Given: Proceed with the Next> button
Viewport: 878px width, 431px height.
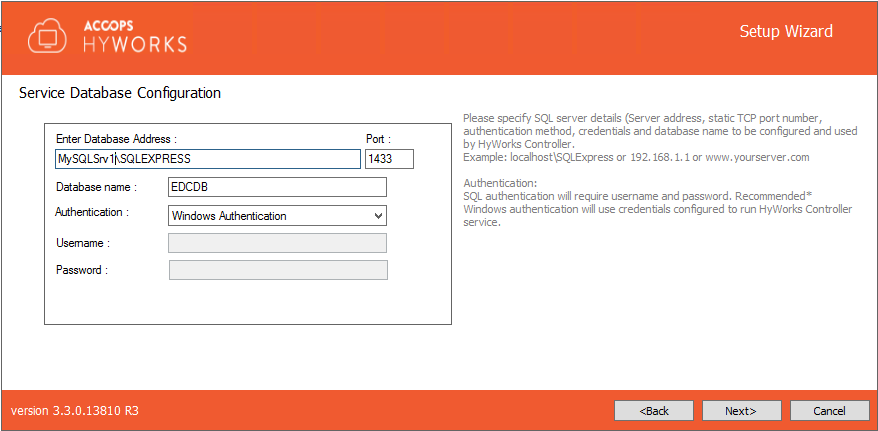Looking at the screenshot, I should coord(741,411).
